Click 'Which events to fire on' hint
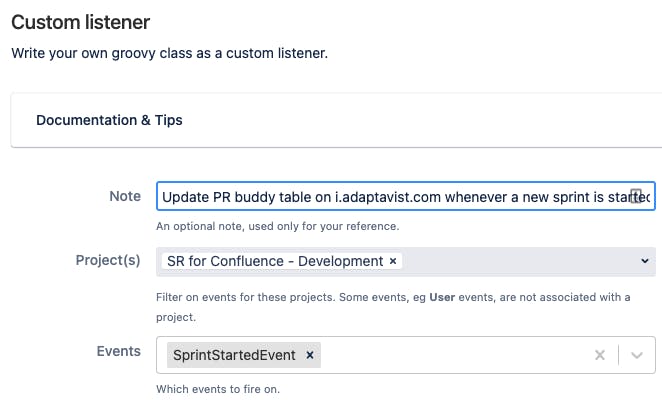This screenshot has height=400, width=662. [x=218, y=389]
